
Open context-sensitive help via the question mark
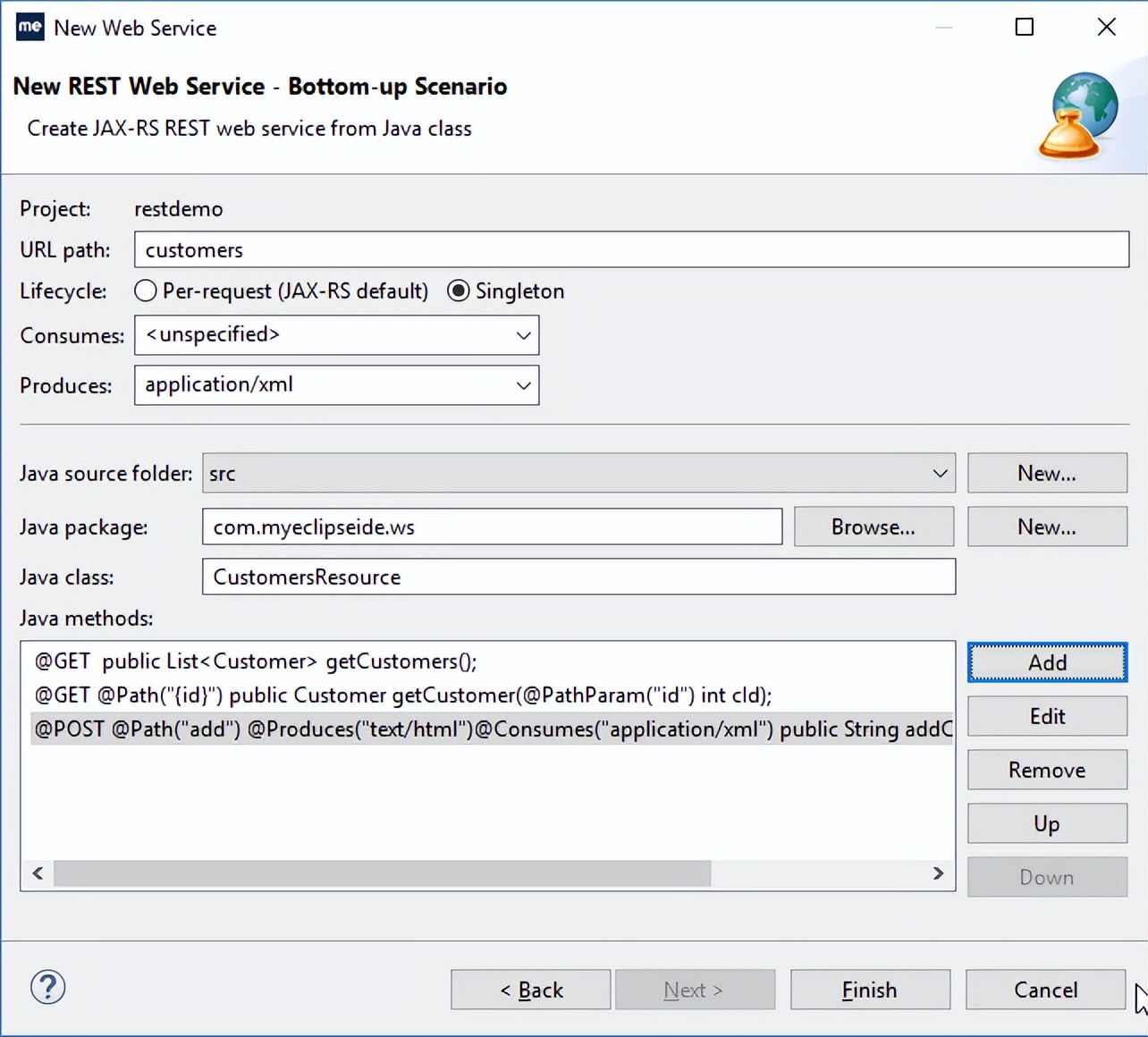(47, 988)
